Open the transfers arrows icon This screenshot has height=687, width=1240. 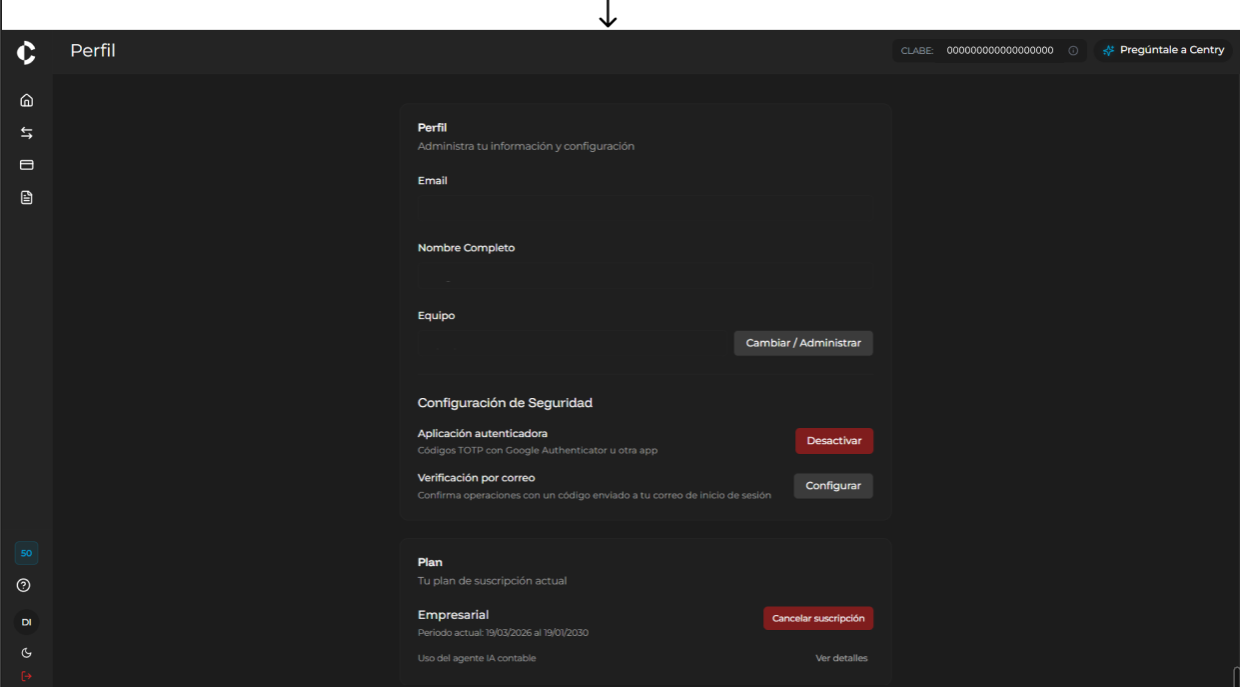coord(27,133)
